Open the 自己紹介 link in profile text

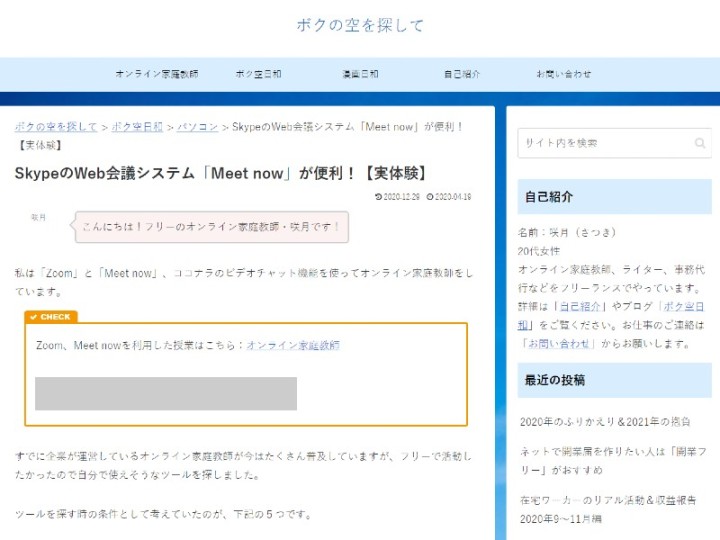(580, 306)
